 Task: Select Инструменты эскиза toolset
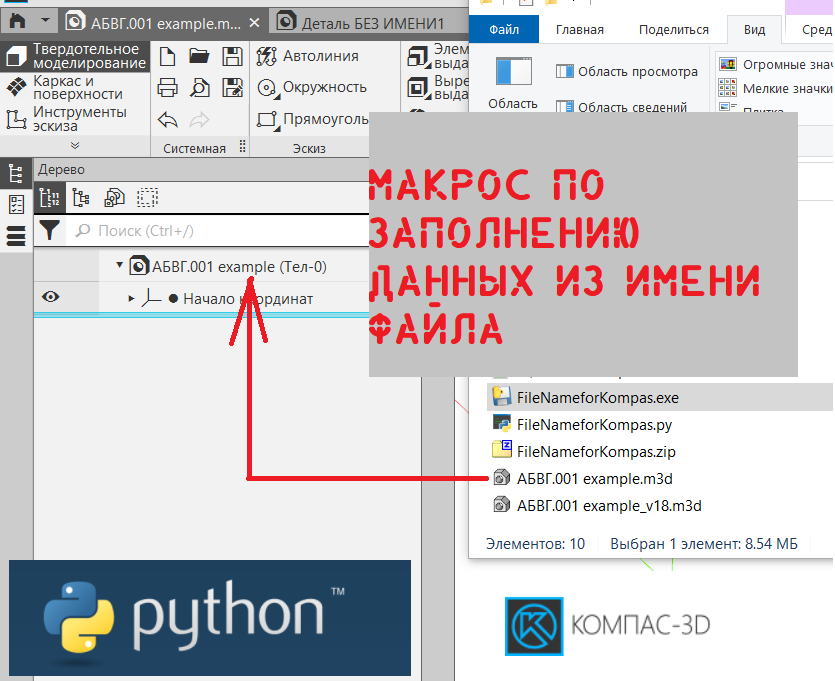pos(75,119)
